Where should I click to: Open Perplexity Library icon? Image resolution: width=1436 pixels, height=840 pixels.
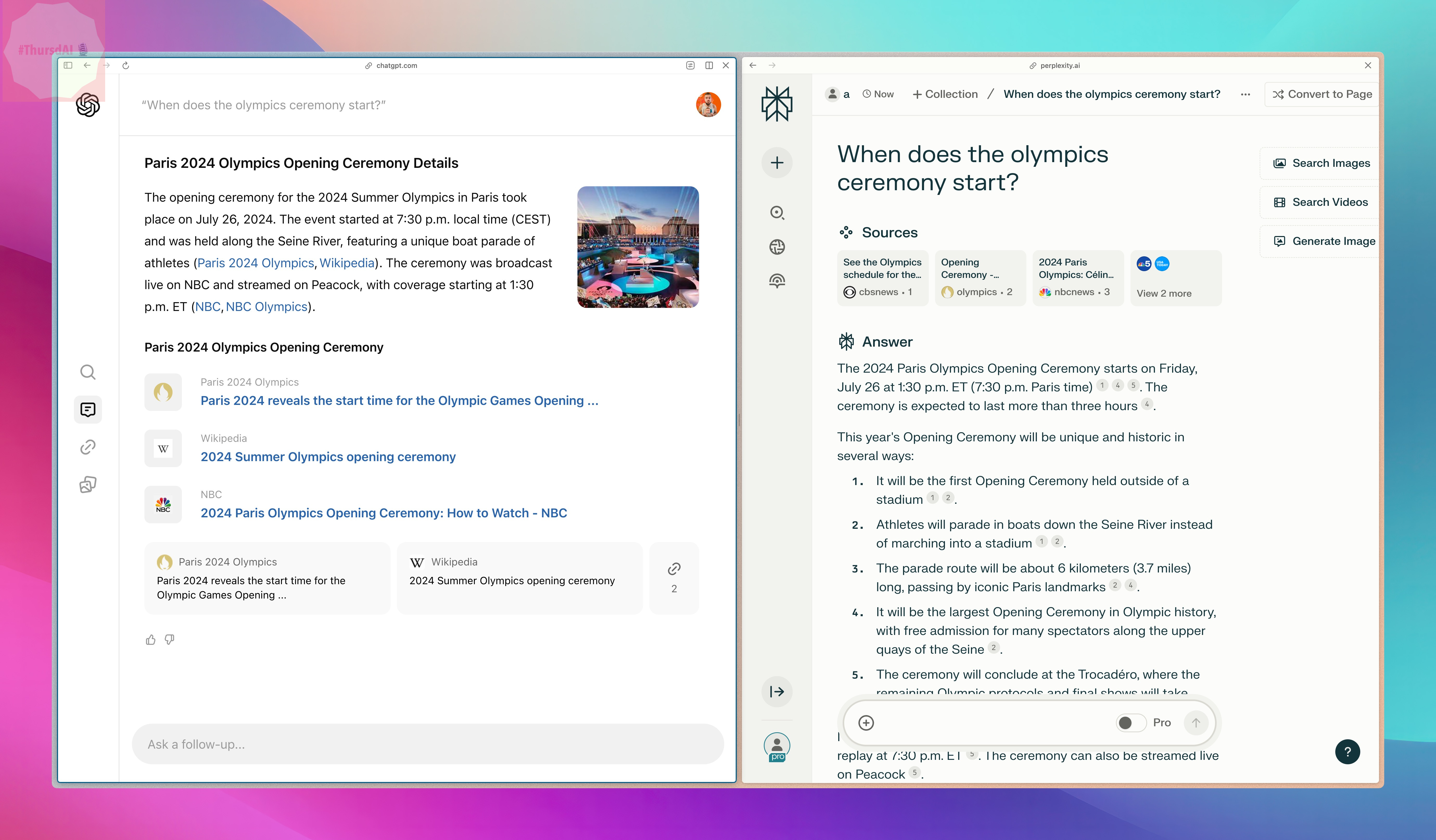(777, 281)
